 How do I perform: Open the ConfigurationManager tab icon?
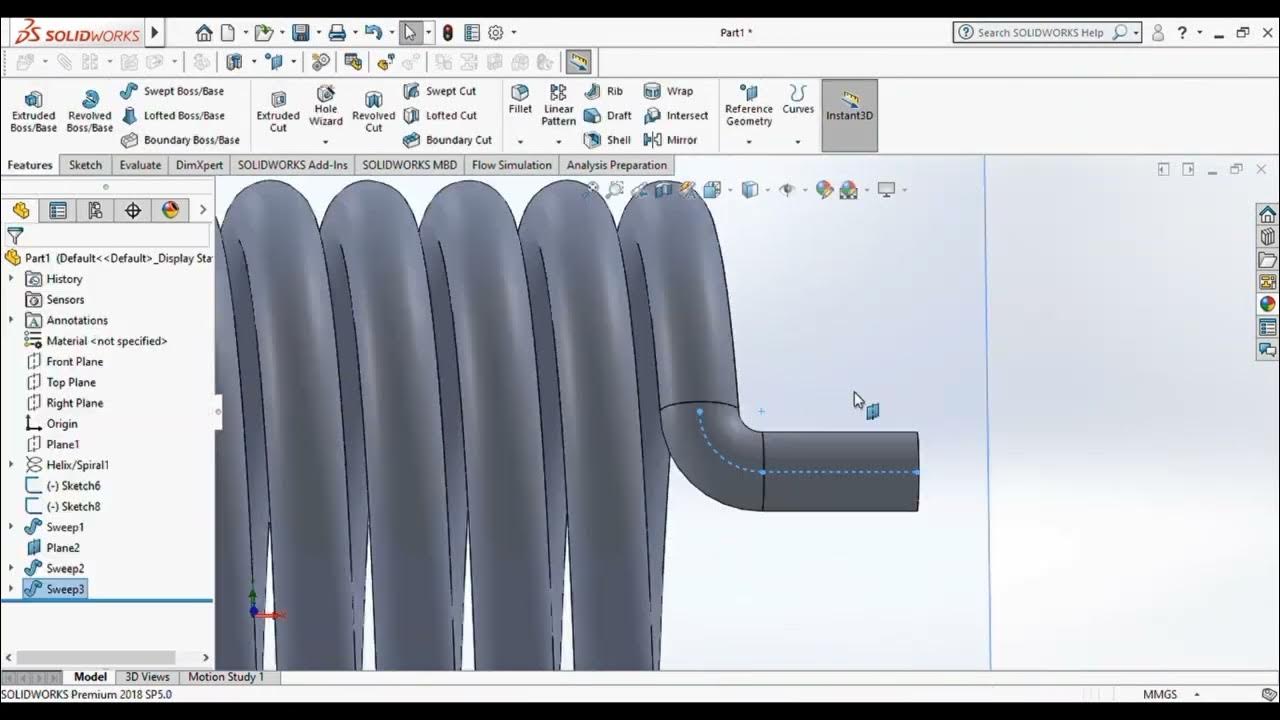[x=95, y=210]
